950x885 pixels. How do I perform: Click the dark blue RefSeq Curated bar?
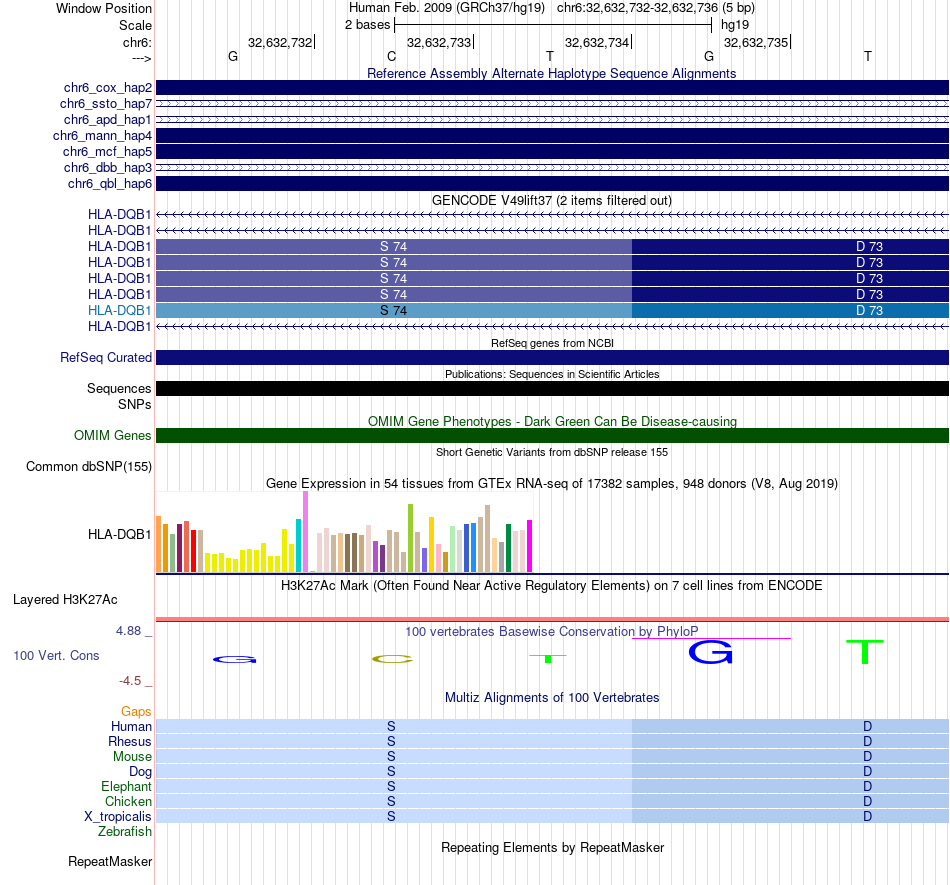(x=552, y=357)
